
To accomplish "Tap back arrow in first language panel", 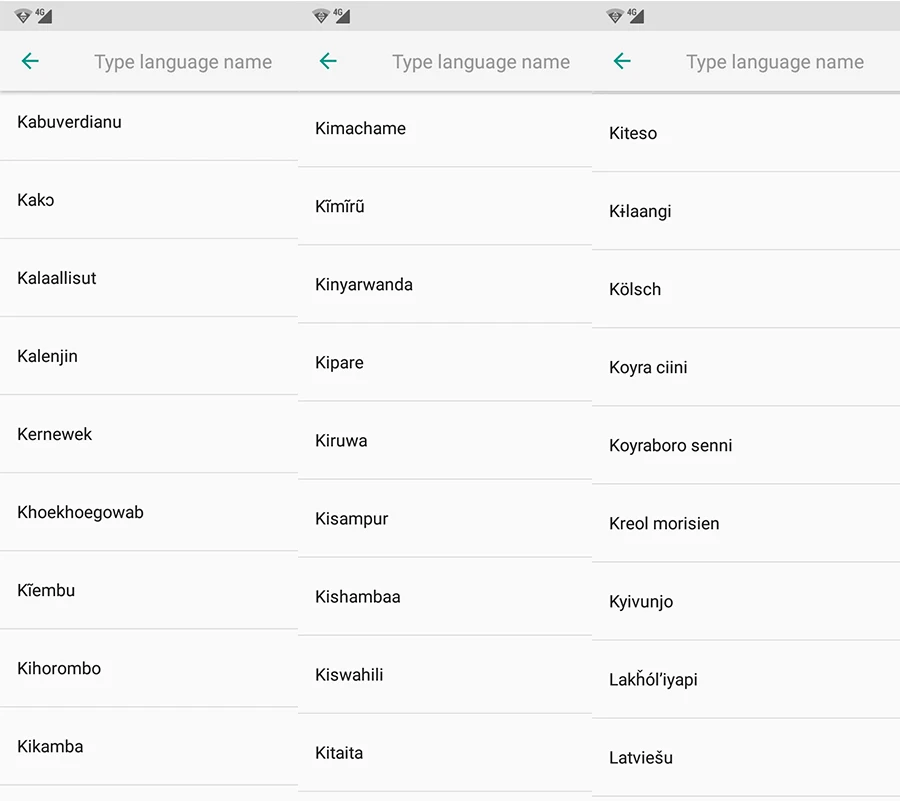I will click(x=30, y=61).
